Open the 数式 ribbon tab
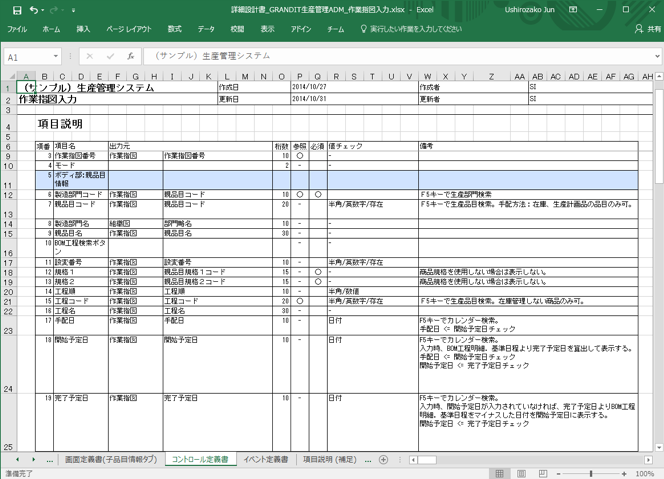 (x=174, y=30)
